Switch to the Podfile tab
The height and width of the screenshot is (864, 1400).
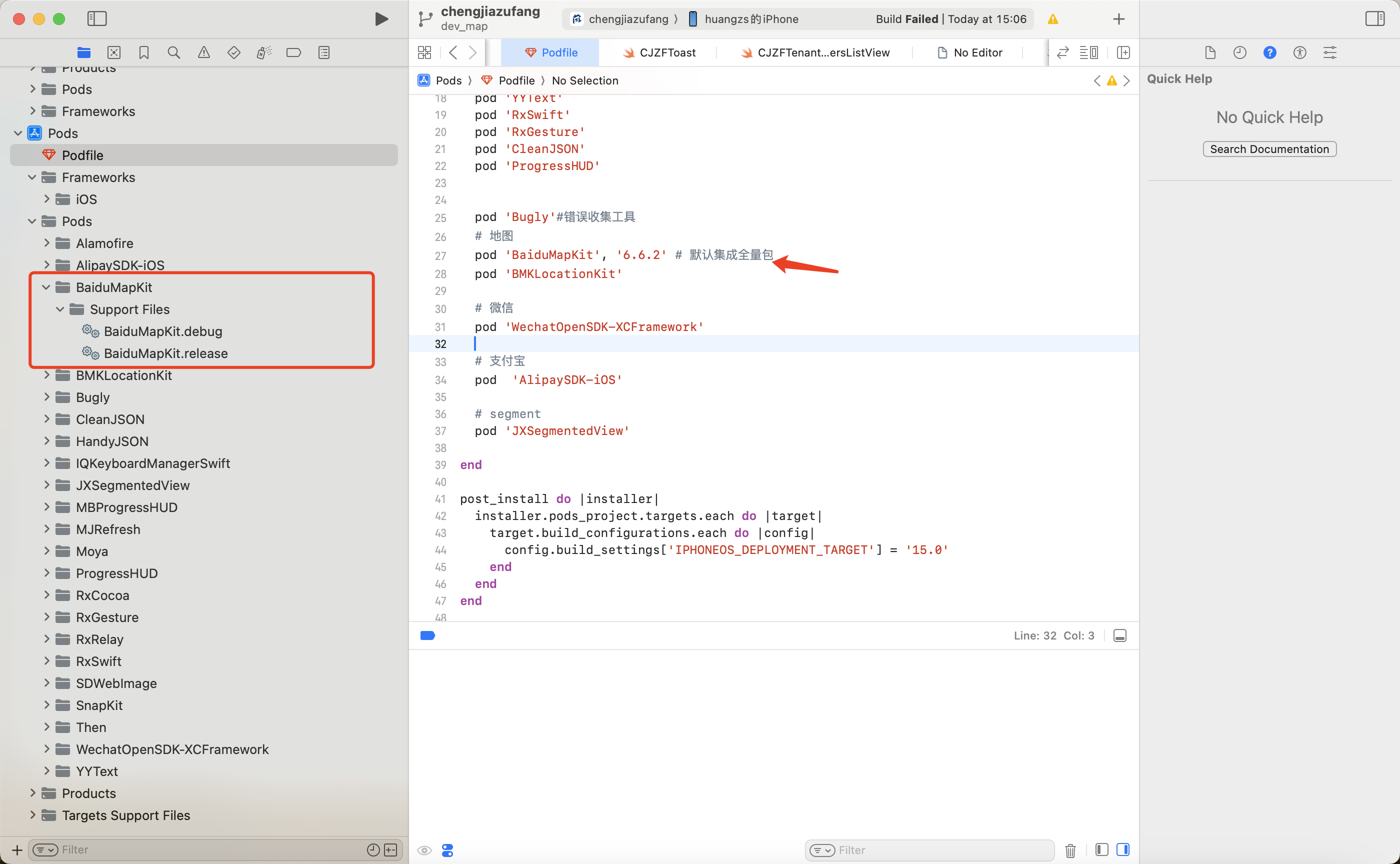click(550, 52)
